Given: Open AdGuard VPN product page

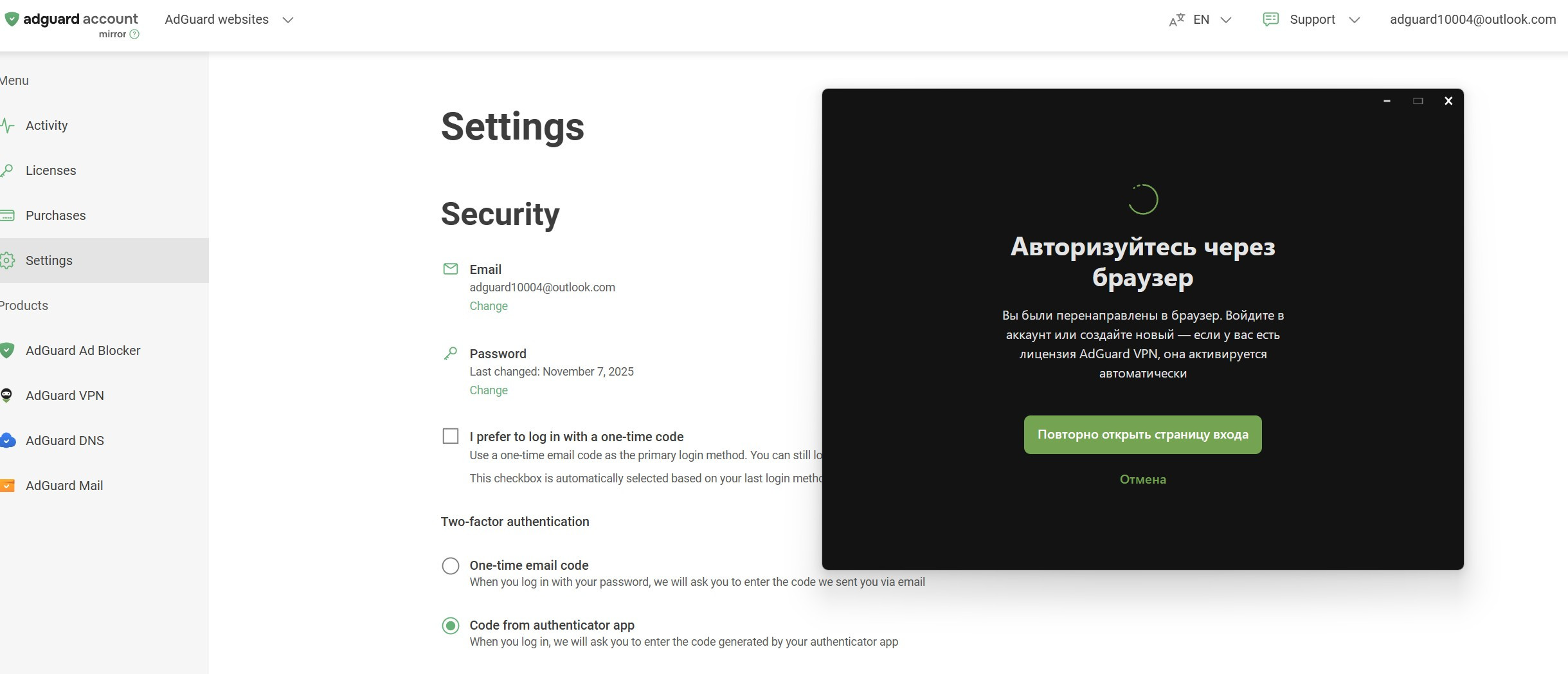Looking at the screenshot, I should (x=104, y=396).
